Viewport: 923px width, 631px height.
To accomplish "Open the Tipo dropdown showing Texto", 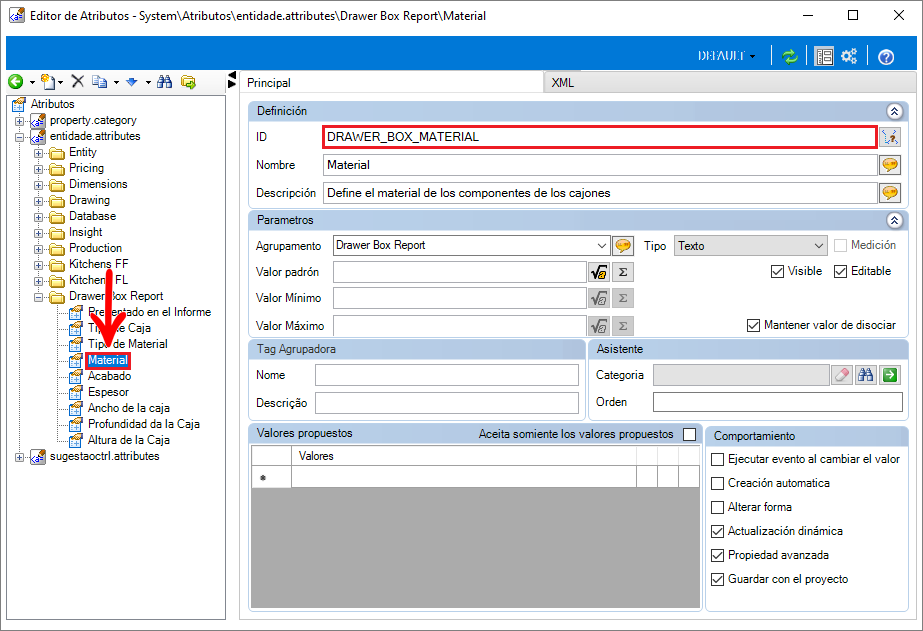I will click(x=819, y=245).
